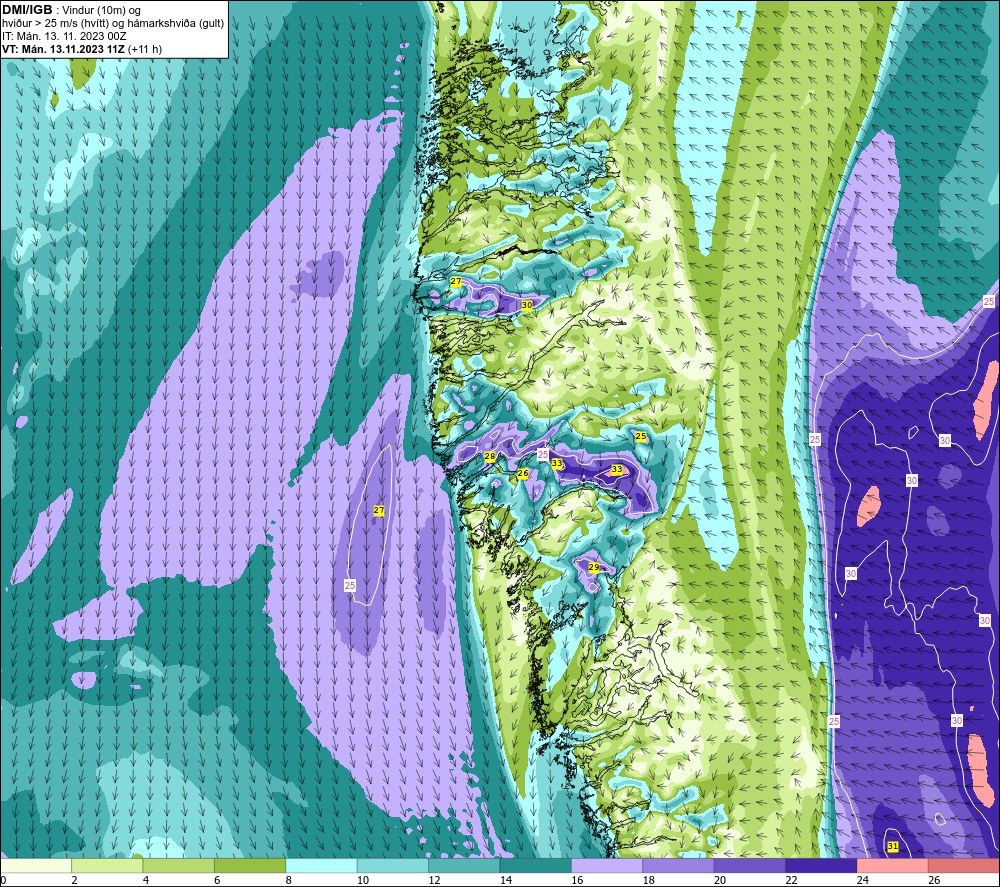This screenshot has width=1000, height=887.
Task: Click the 12–14 m/s teal legend swatch
Action: click(x=464, y=865)
